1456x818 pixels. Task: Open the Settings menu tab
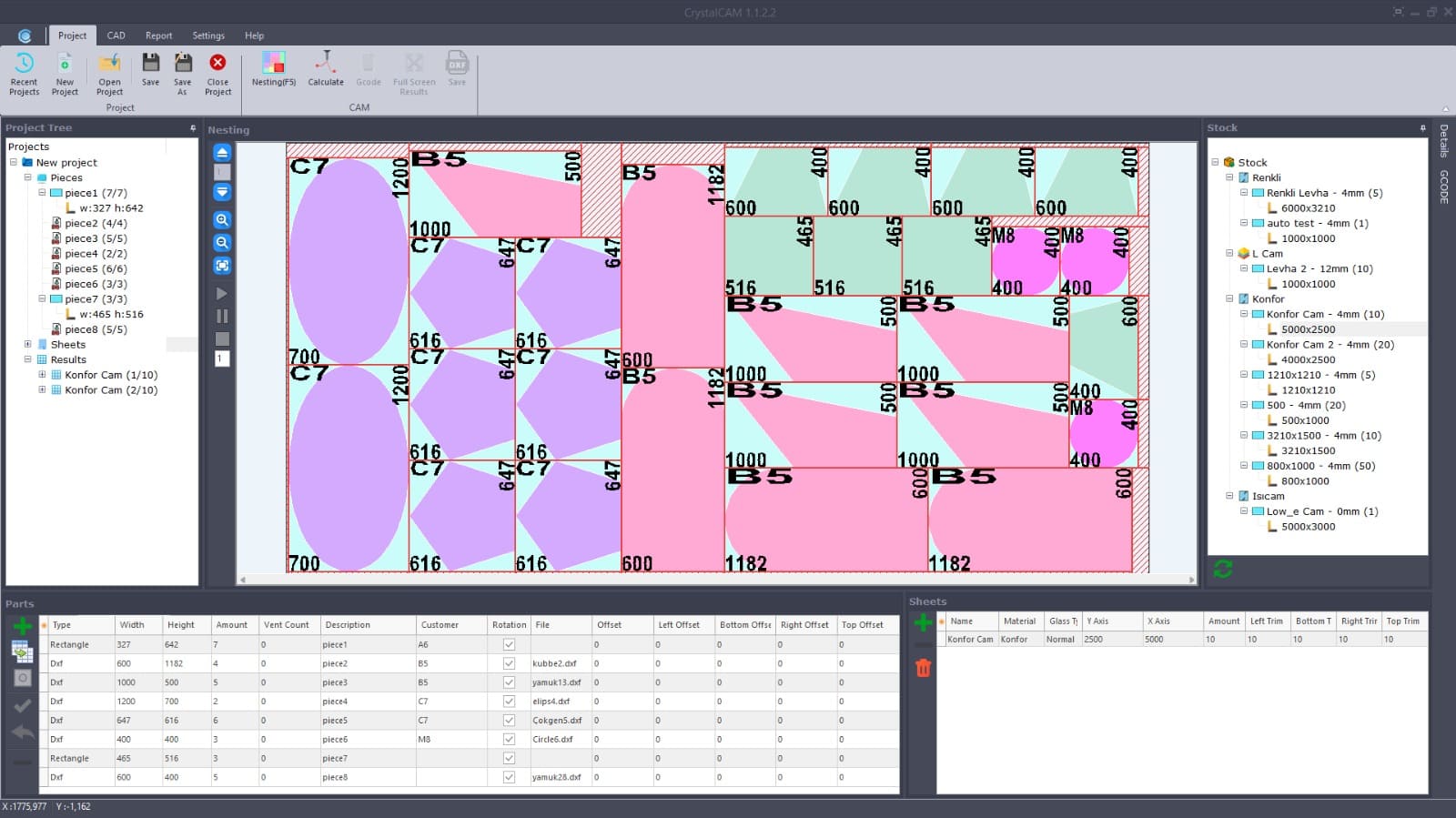pos(207,35)
